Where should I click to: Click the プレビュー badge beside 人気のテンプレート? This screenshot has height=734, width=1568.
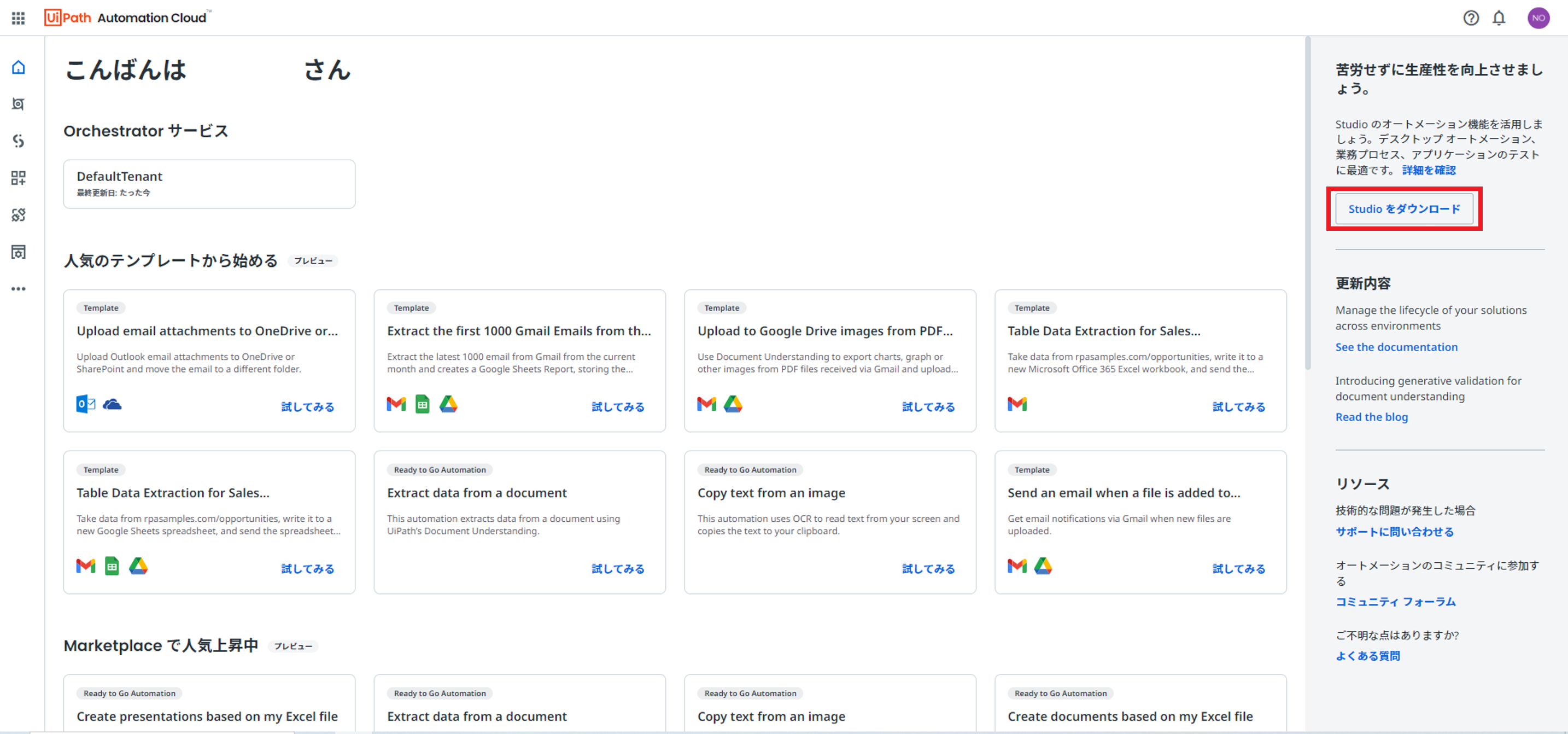point(313,261)
